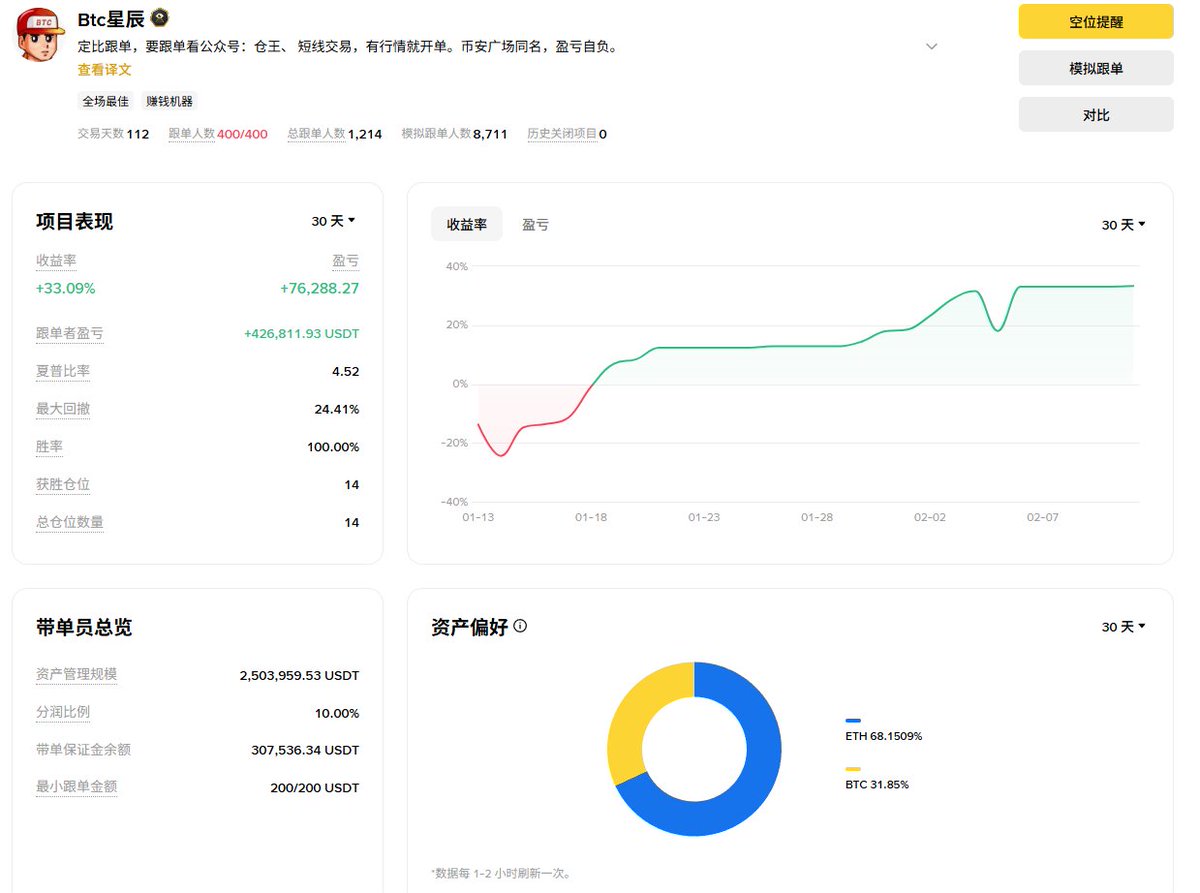Click the 带单保证金余额 label
The image size is (1200, 893).
click(x=84, y=749)
